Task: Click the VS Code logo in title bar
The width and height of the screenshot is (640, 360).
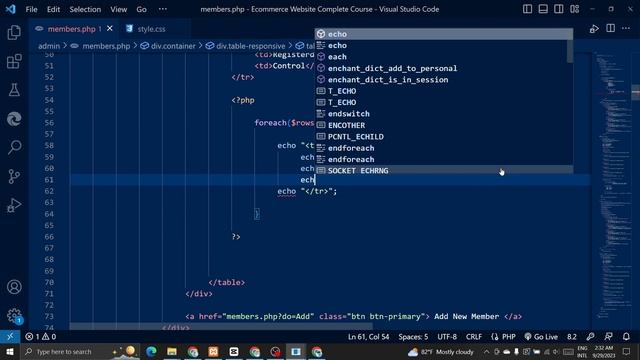Action: click(11, 9)
